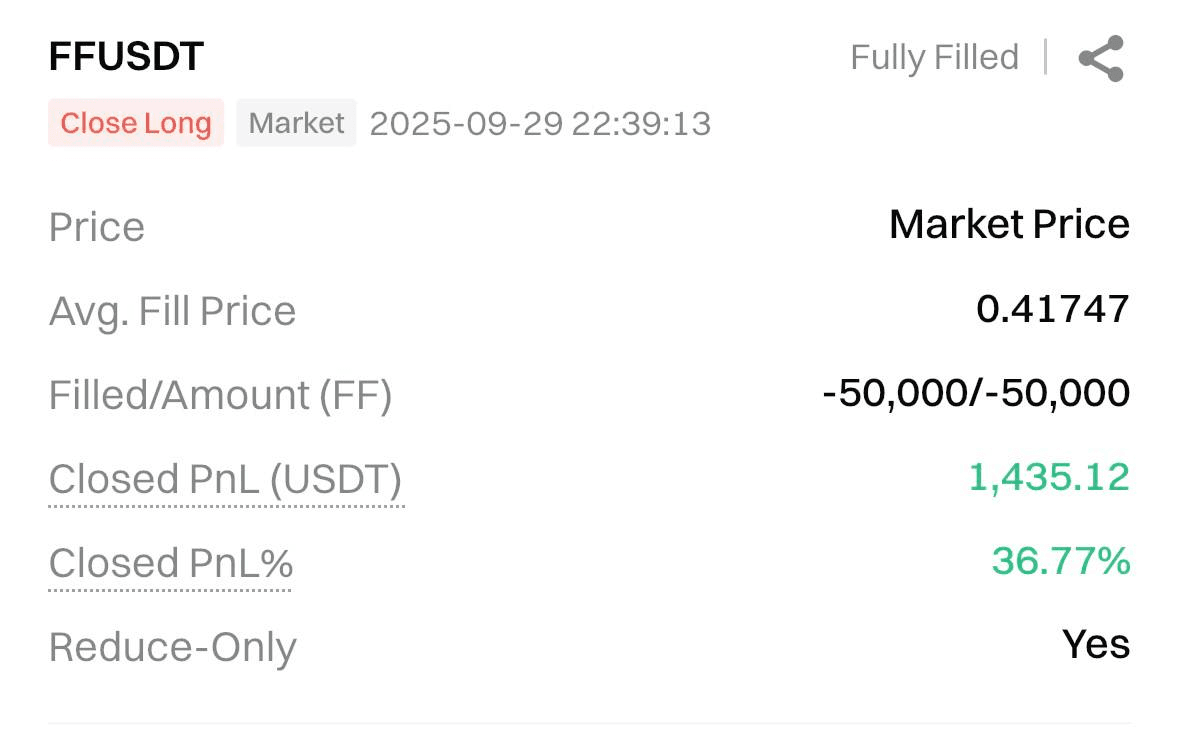Select the Avg. Fill Price value 0.41747
This screenshot has width=1179, height=735.
1053,309
